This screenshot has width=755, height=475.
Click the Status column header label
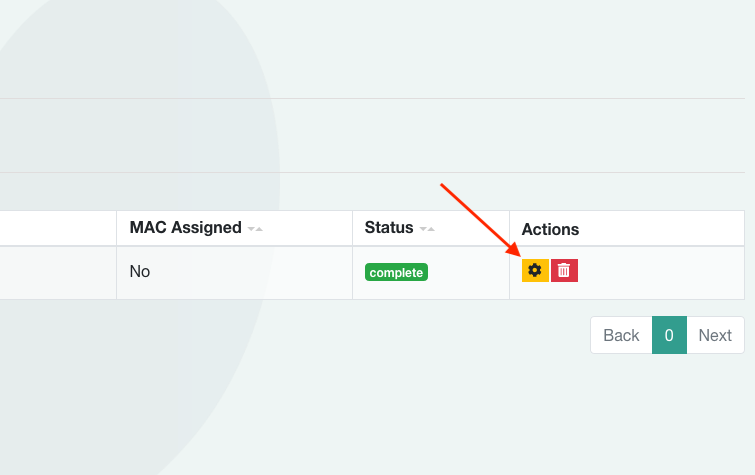pyautogui.click(x=389, y=228)
